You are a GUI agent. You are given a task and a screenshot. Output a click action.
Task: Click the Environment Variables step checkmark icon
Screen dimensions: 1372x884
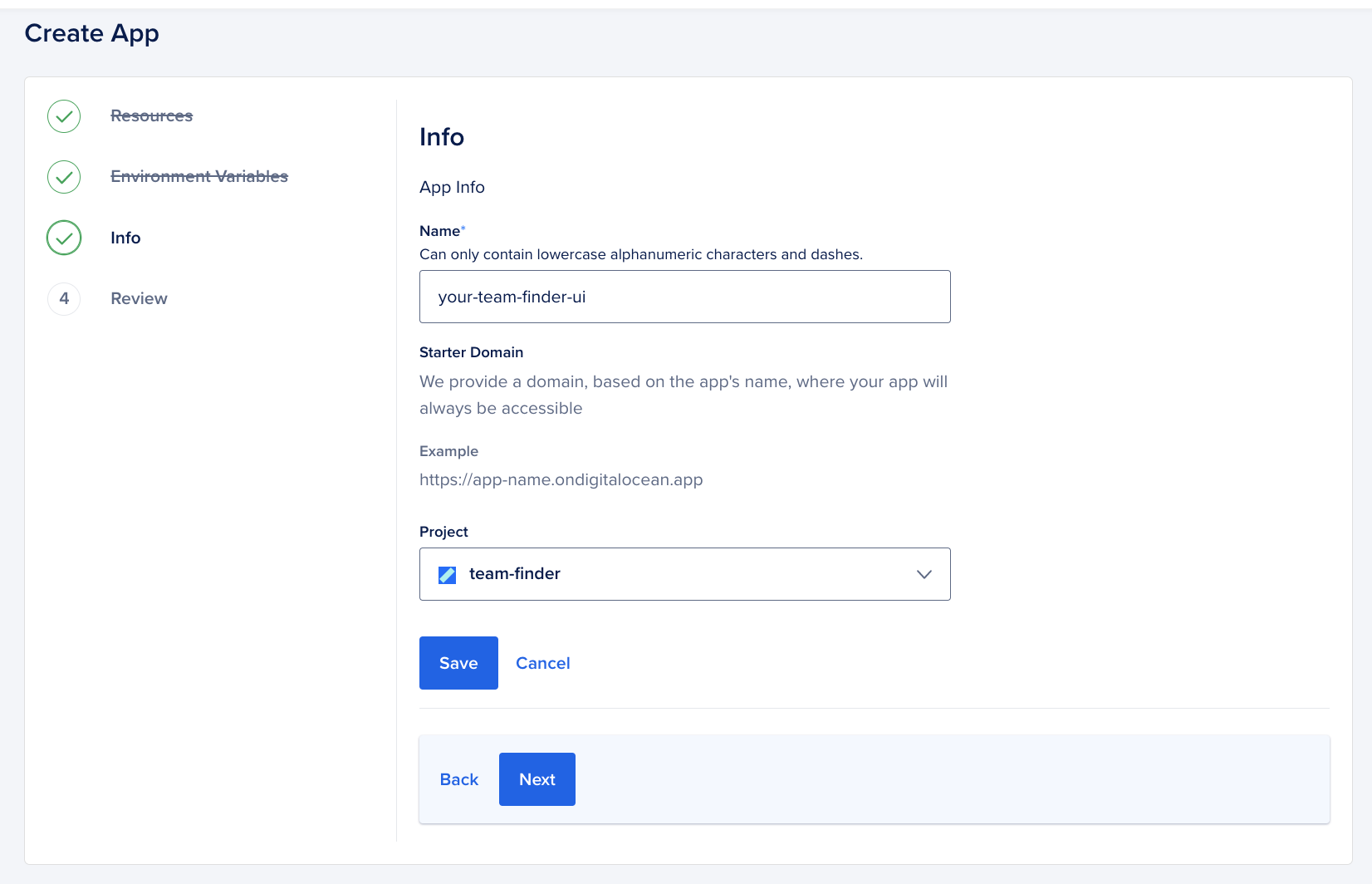point(64,177)
